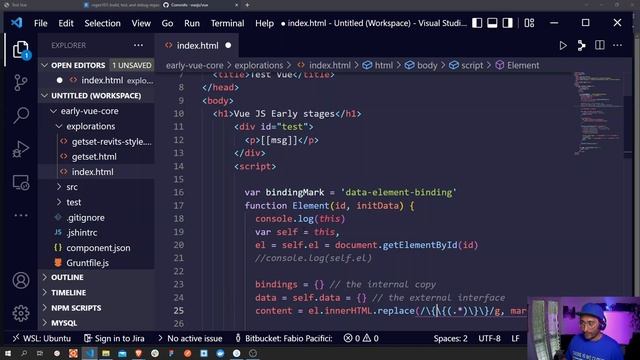Open errors and warnings count

tap(361, 338)
